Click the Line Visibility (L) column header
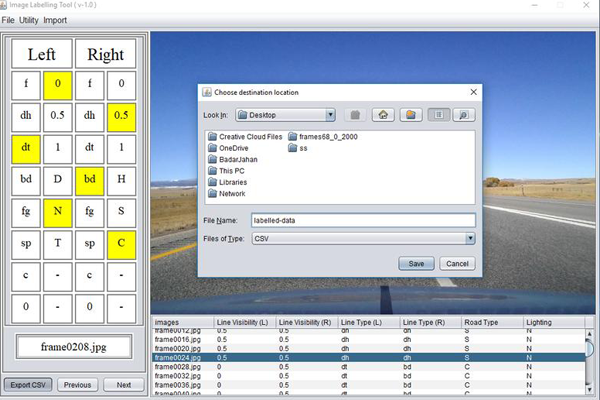Image resolution: width=600 pixels, height=400 pixels. click(245, 322)
